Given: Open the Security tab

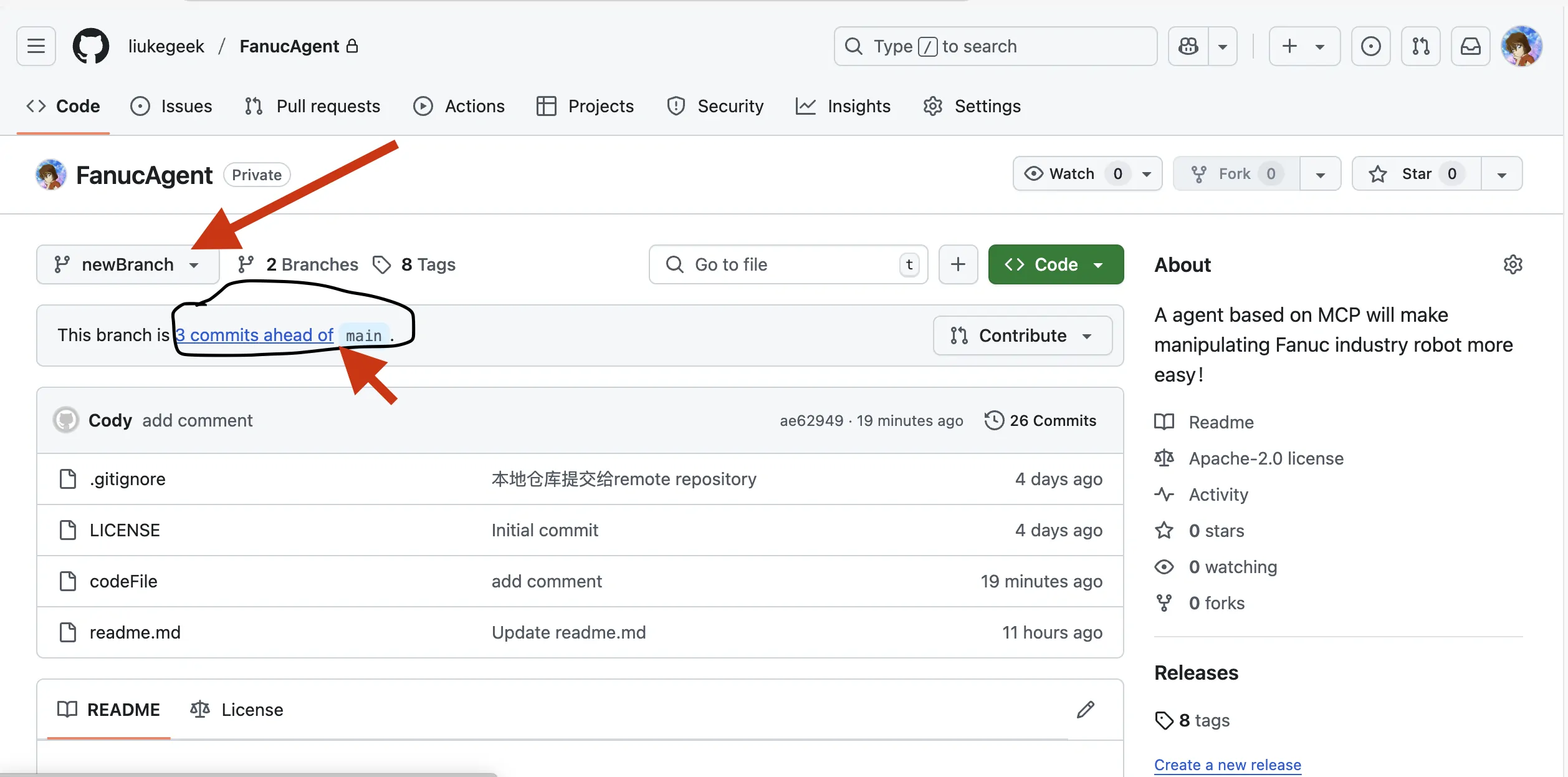Looking at the screenshot, I should [x=715, y=106].
